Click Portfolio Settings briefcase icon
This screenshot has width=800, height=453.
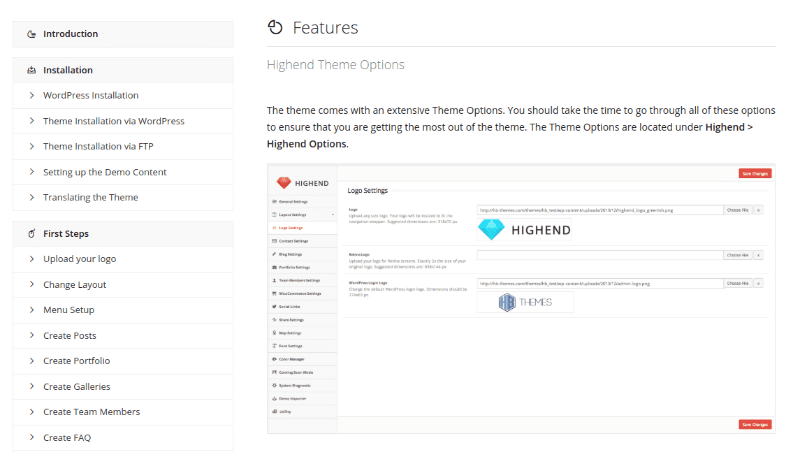[274, 267]
